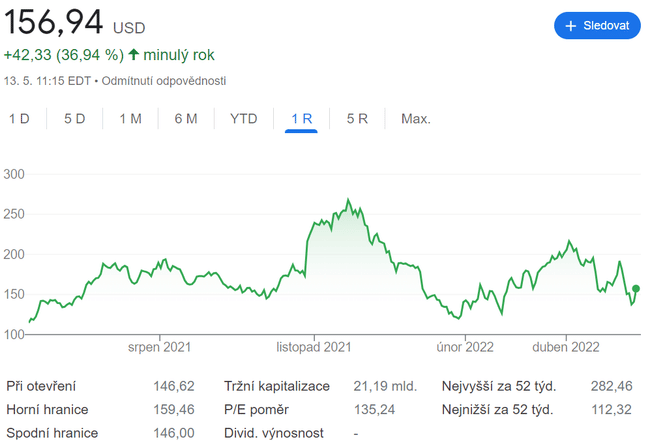
Task: Open the 6 M chart range
Action: click(x=186, y=119)
